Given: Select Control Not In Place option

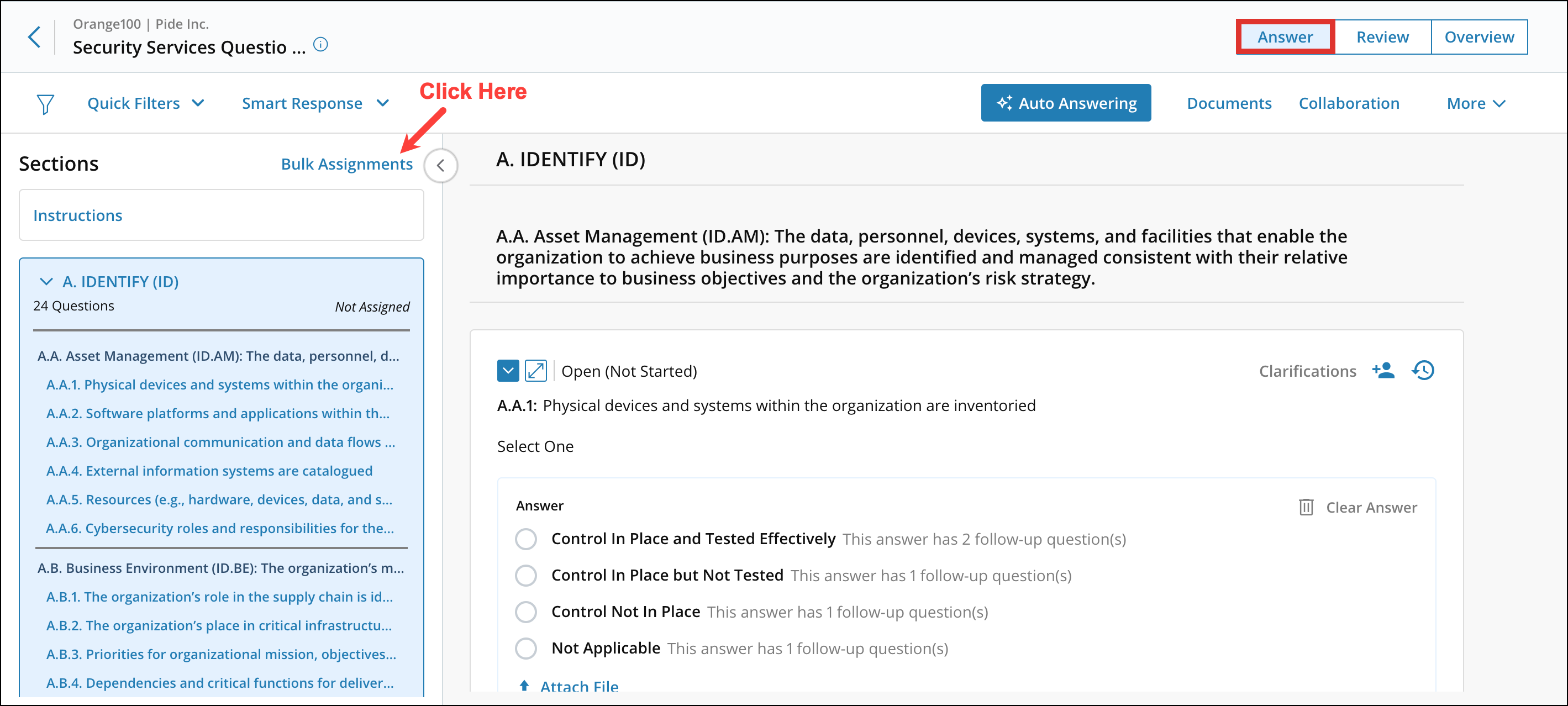Looking at the screenshot, I should click(x=526, y=612).
